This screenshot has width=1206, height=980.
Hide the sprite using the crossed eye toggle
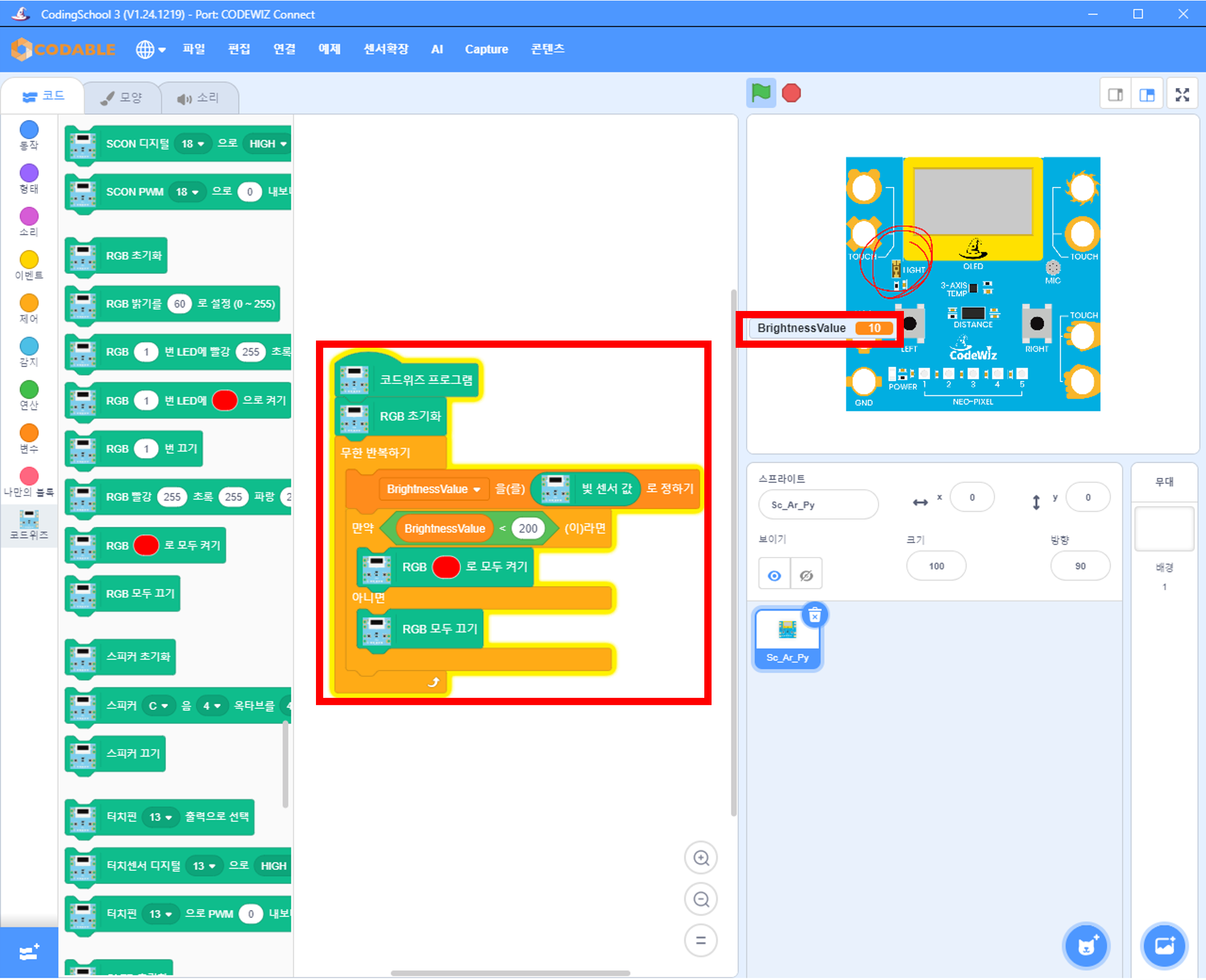click(x=806, y=576)
